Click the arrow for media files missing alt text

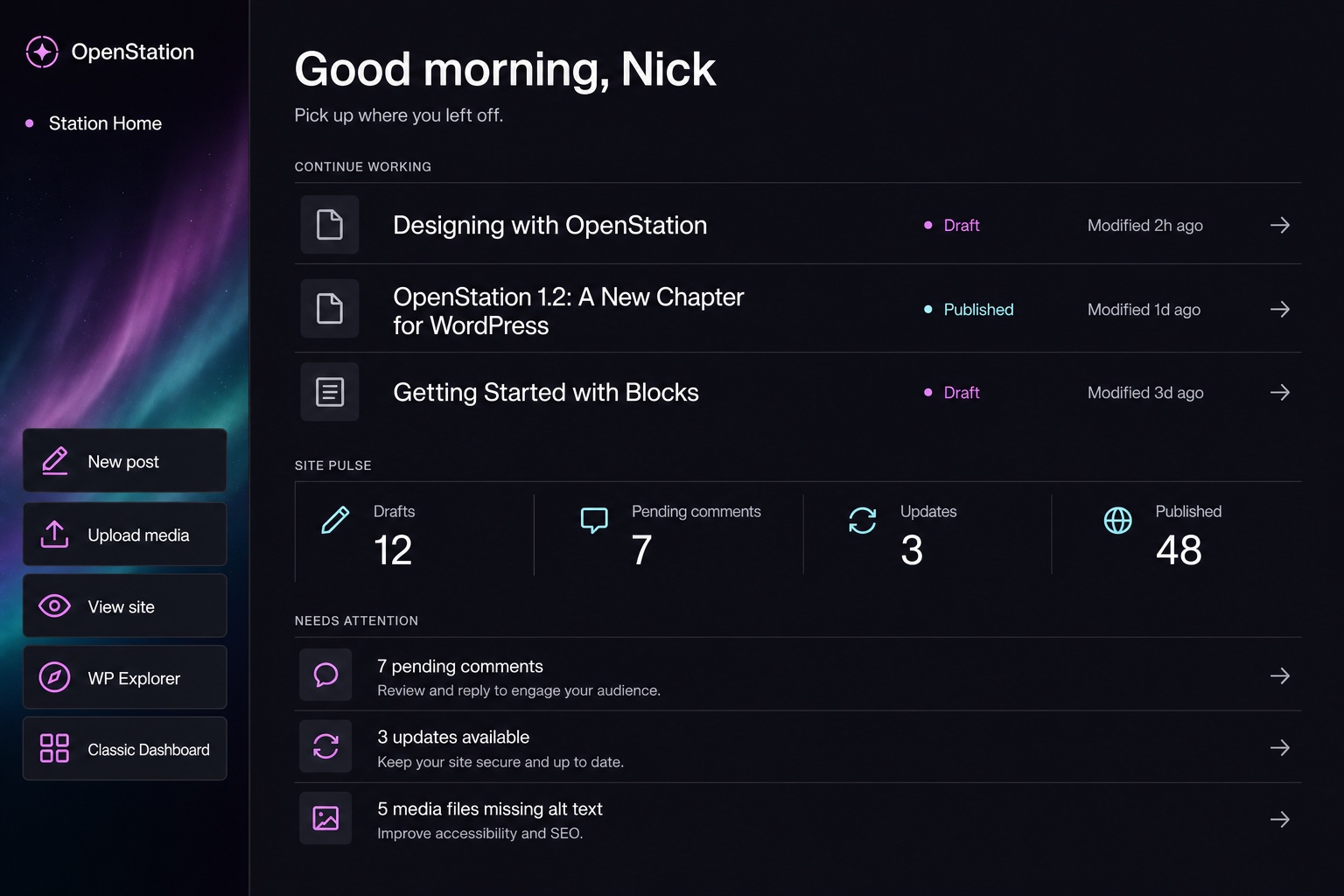click(1280, 819)
